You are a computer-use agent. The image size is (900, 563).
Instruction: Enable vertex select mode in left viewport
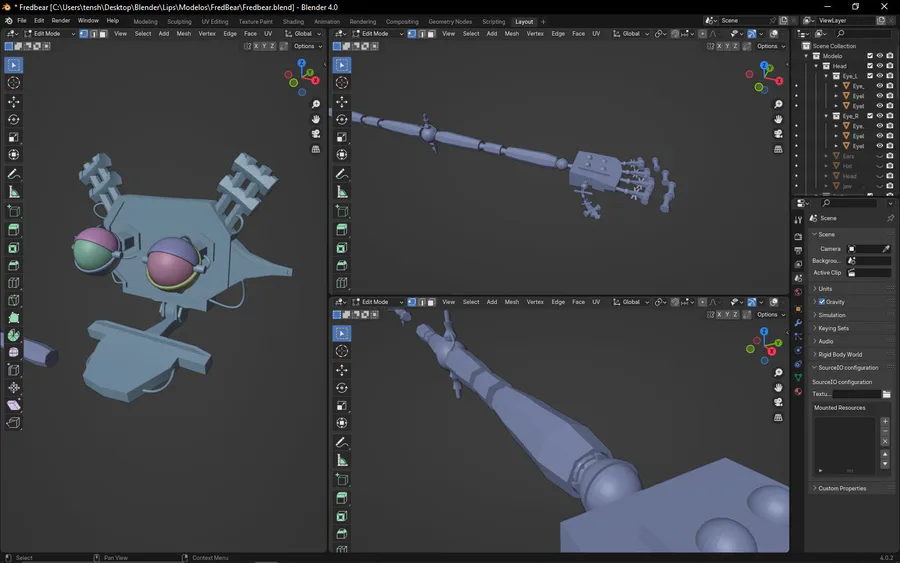pos(84,34)
